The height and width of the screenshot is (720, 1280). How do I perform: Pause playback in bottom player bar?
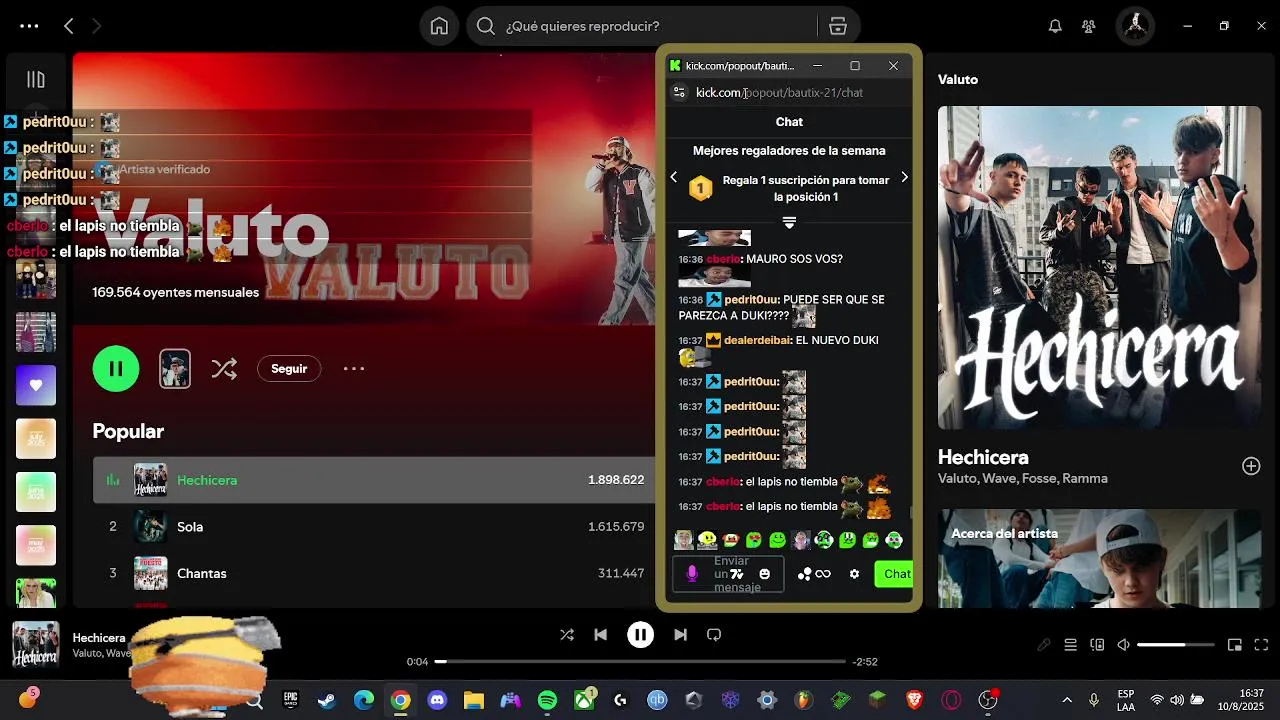click(x=640, y=635)
